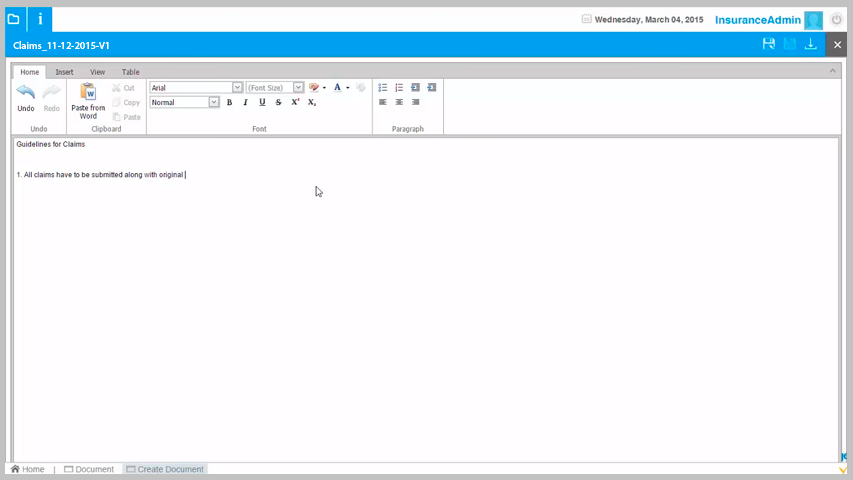This screenshot has width=853, height=480.
Task: Increase paragraph indent
Action: pos(432,88)
